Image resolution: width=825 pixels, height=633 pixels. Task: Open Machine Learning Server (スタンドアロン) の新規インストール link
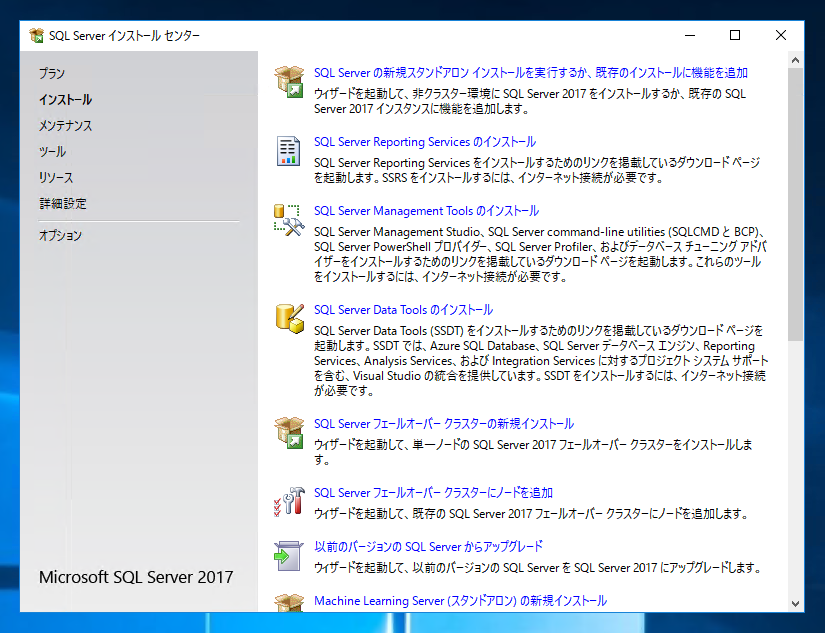pos(460,600)
